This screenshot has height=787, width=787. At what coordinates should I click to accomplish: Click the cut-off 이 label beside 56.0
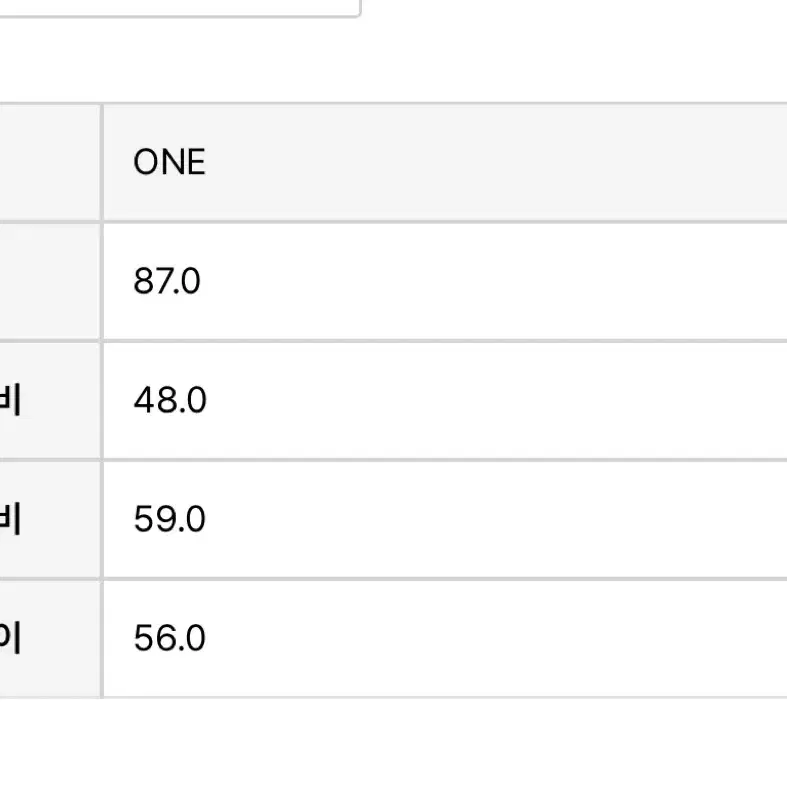tap(10, 638)
